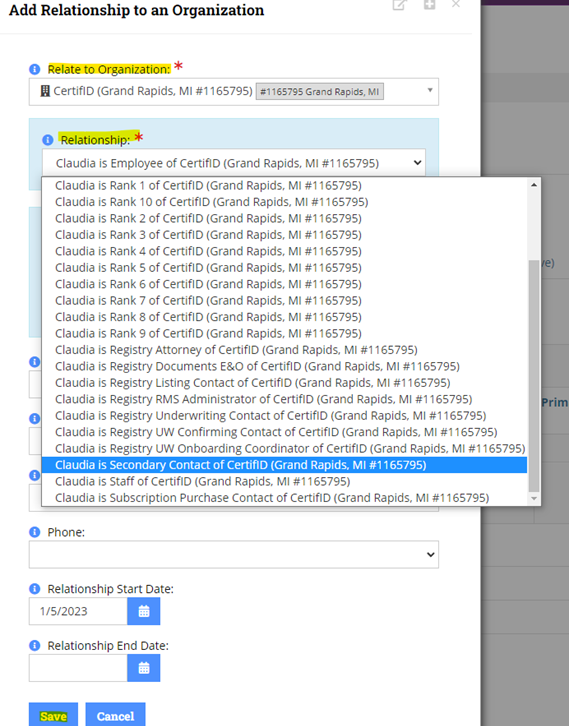This screenshot has width=569, height=726.
Task: Click the info icon next to Relationship label
Action: pos(48,140)
